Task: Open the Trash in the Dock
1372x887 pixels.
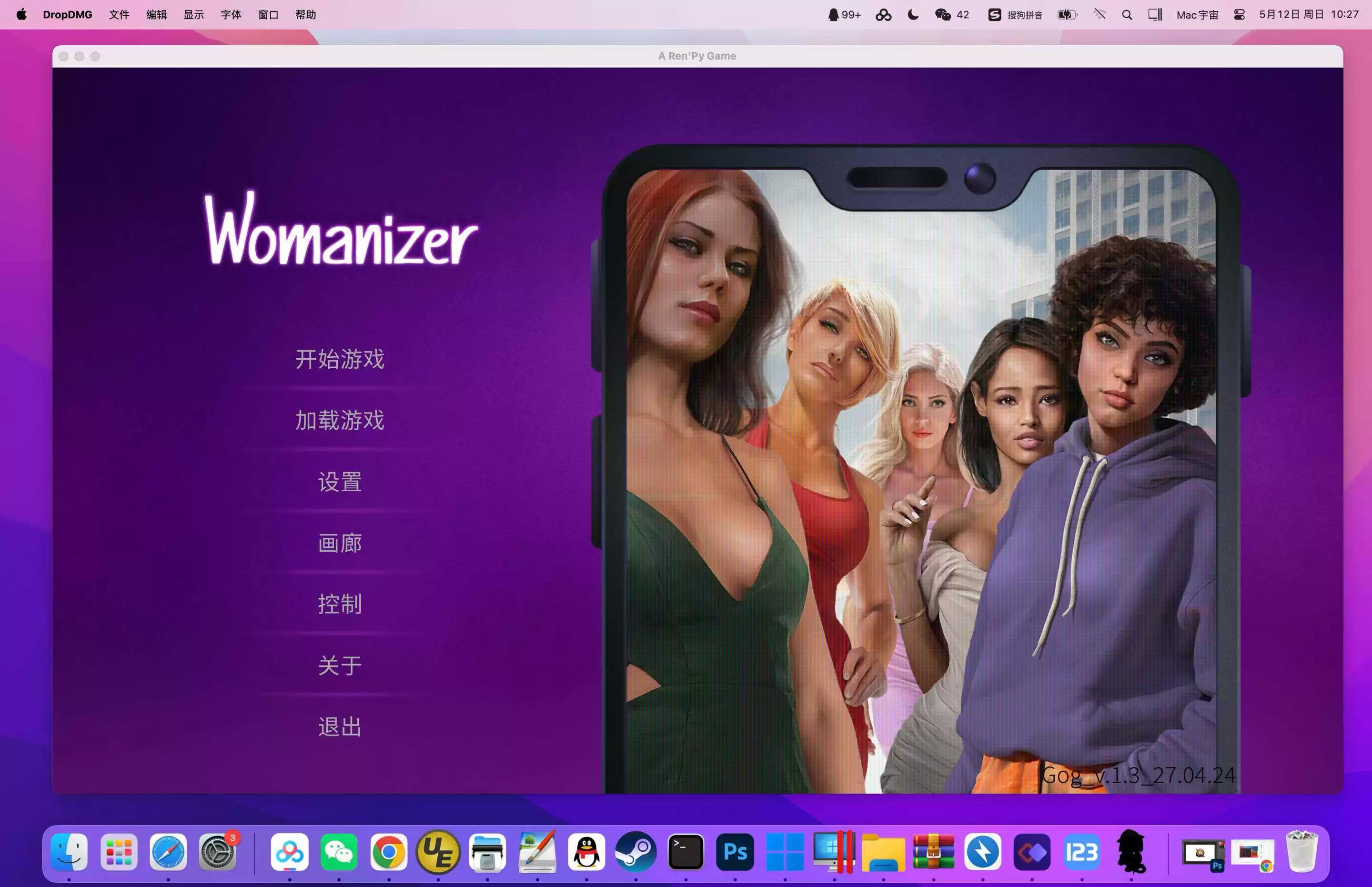Action: 1301,852
